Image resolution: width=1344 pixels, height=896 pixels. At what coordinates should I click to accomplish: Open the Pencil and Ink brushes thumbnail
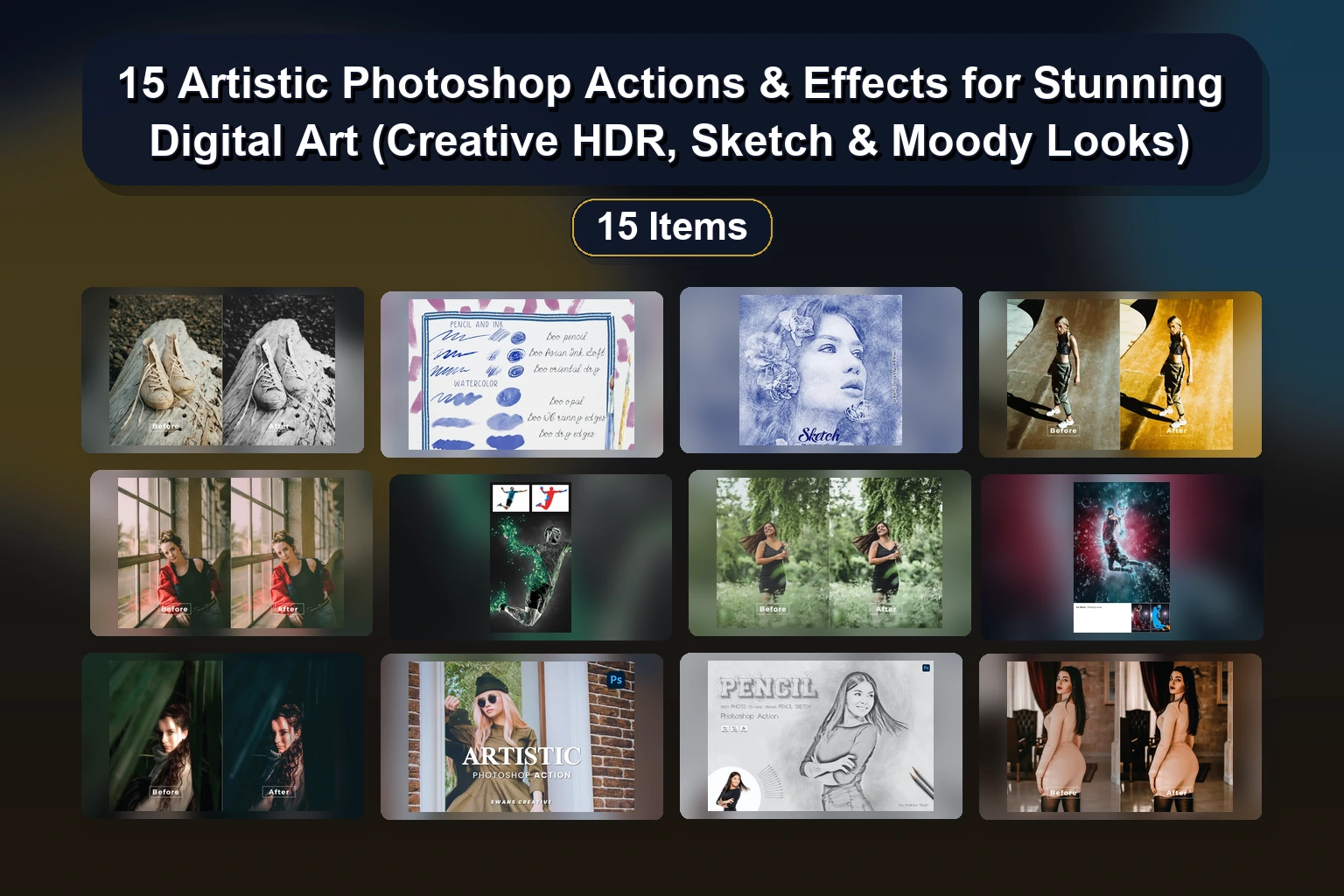click(x=521, y=374)
